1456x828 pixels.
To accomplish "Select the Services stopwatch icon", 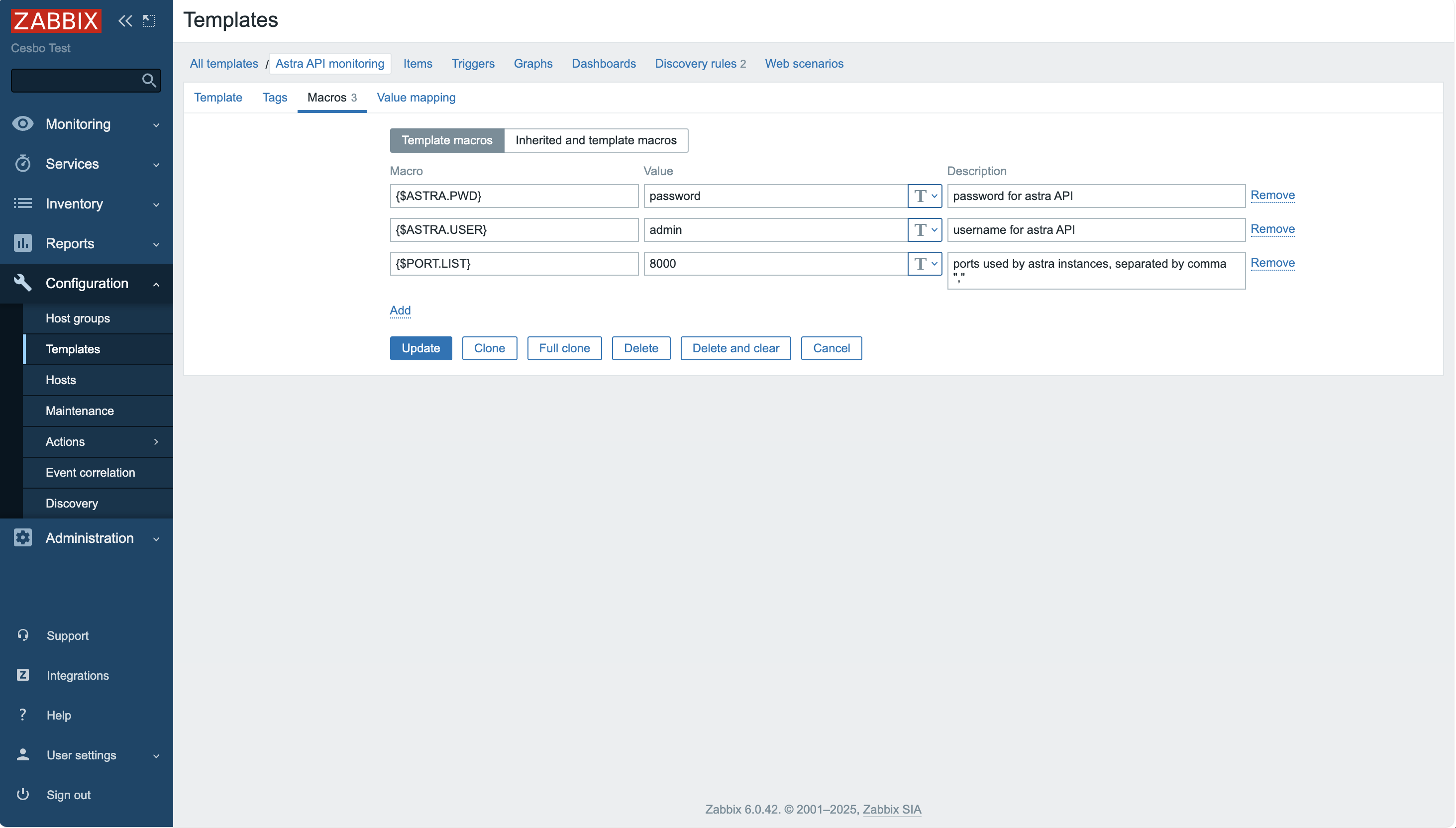I will (22, 163).
